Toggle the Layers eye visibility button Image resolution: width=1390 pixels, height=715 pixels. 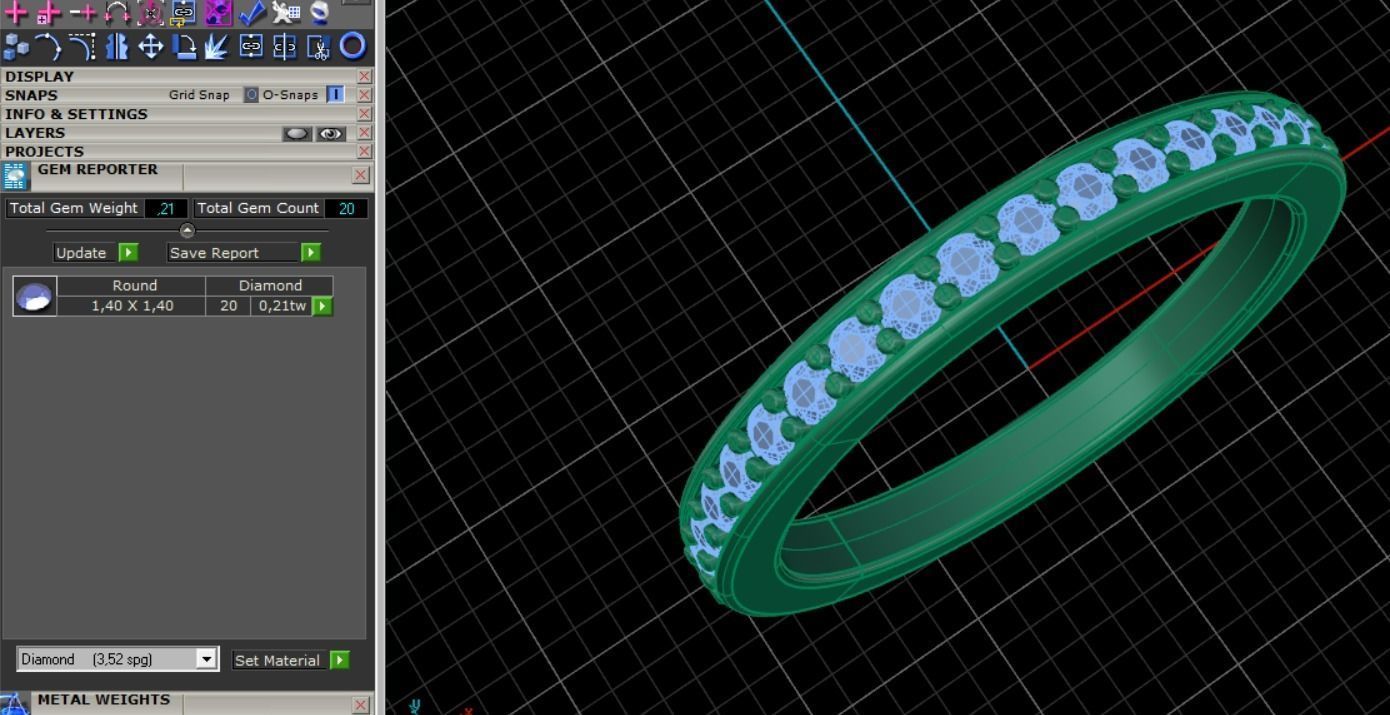click(330, 133)
